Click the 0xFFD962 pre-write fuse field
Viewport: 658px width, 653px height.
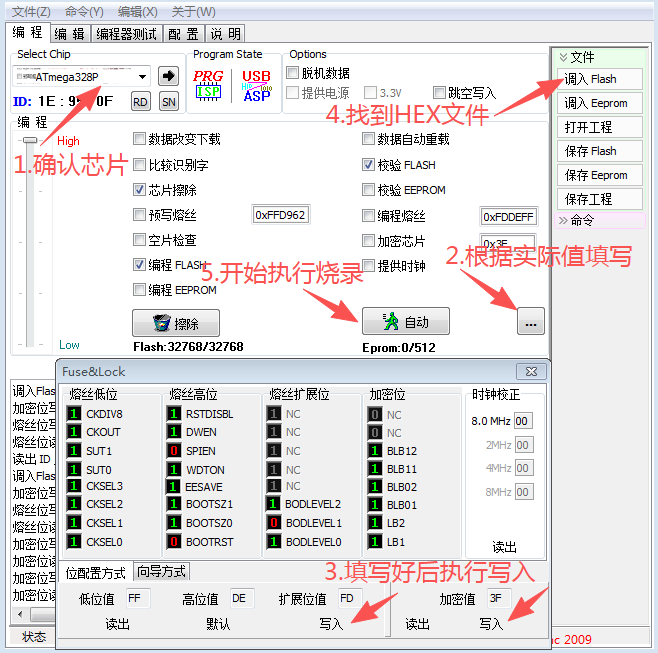pos(281,215)
